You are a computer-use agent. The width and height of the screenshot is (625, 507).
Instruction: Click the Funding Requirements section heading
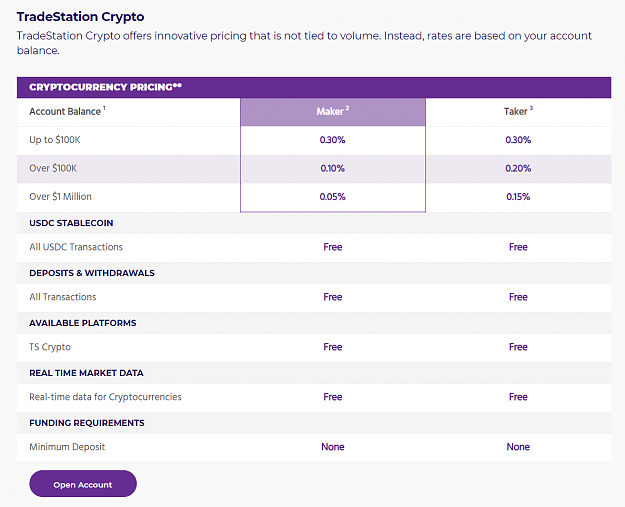(86, 423)
